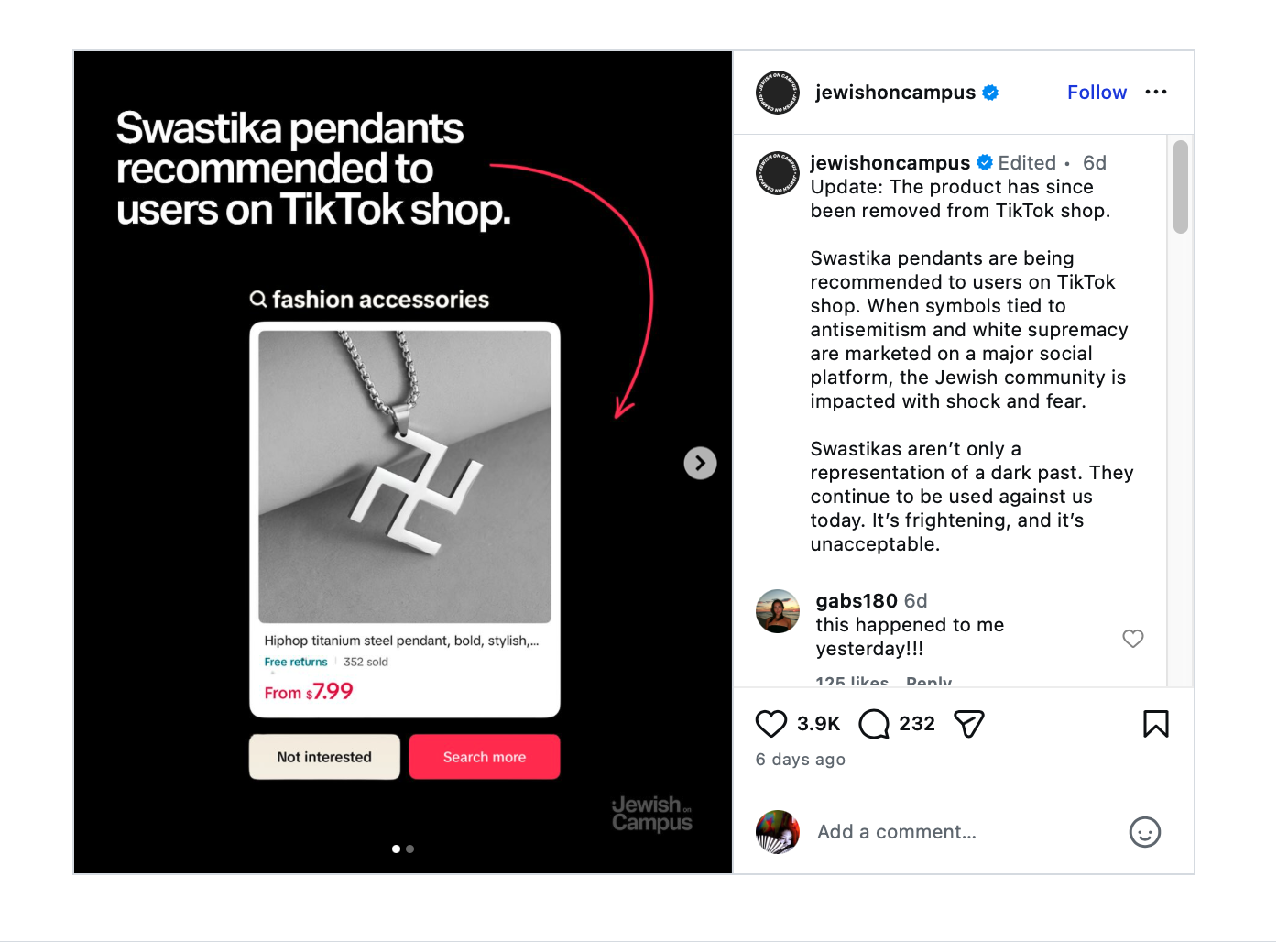Click the comments panel scrollbar
Viewport: 1288px width, 942px height.
pyautogui.click(x=1181, y=187)
